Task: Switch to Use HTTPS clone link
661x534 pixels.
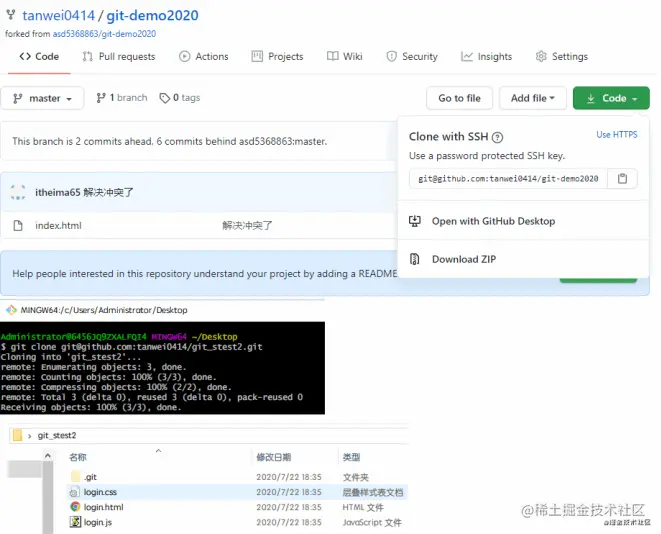Action: pyautogui.click(x=617, y=135)
